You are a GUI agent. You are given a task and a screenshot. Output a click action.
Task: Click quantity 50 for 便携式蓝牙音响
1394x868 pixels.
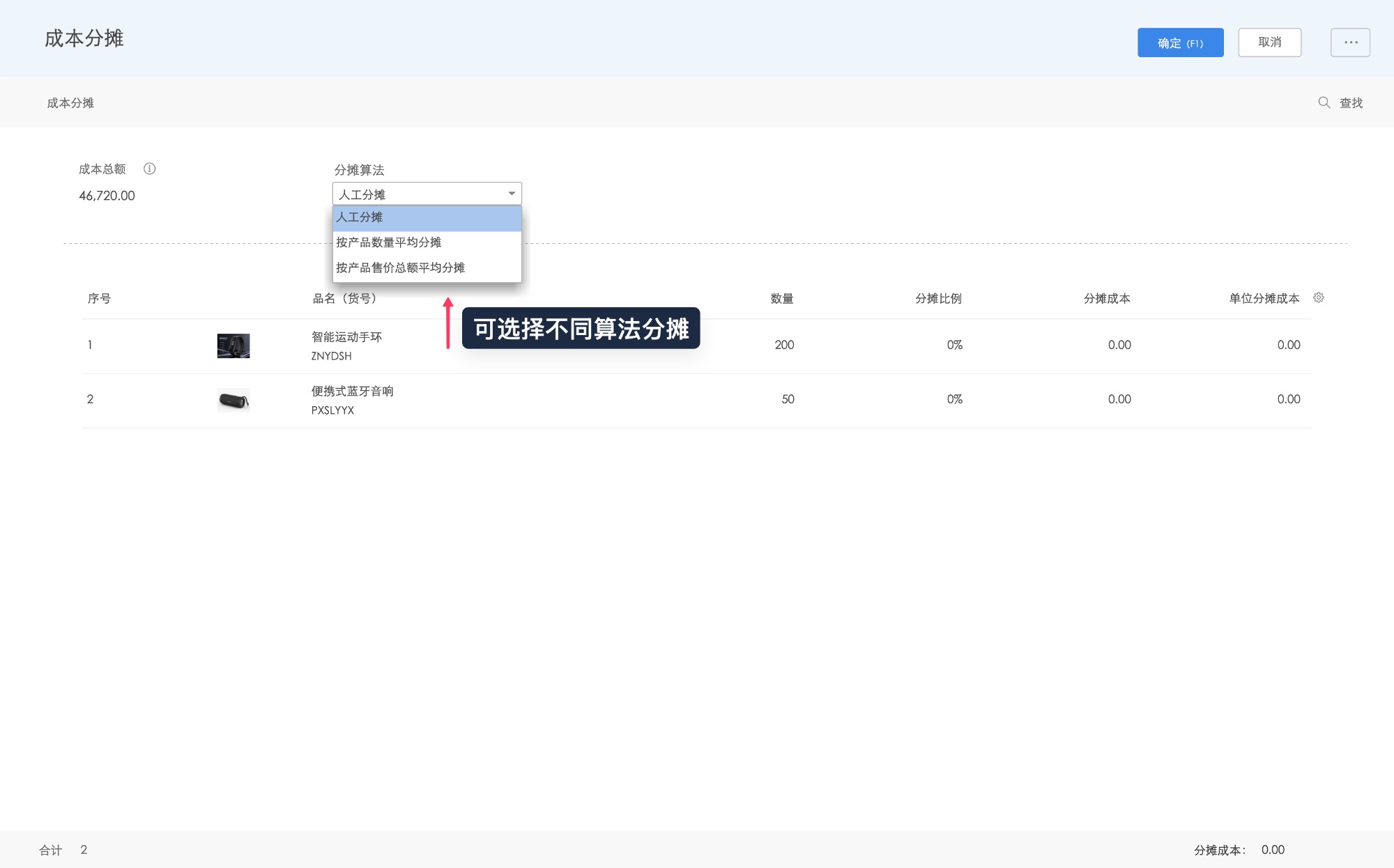click(x=788, y=399)
